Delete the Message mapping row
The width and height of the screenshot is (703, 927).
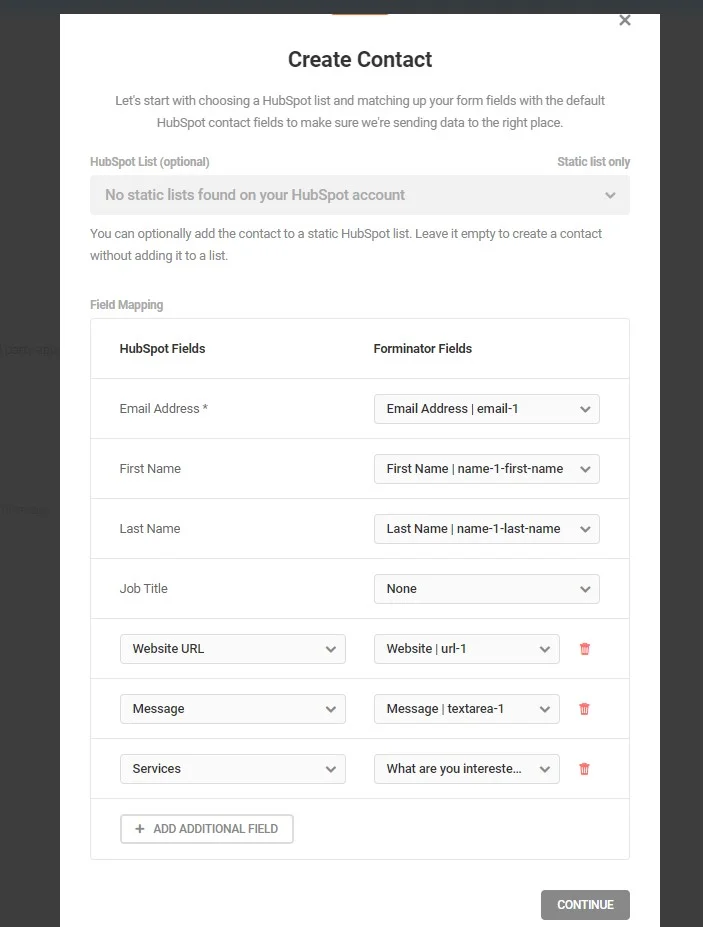[584, 709]
